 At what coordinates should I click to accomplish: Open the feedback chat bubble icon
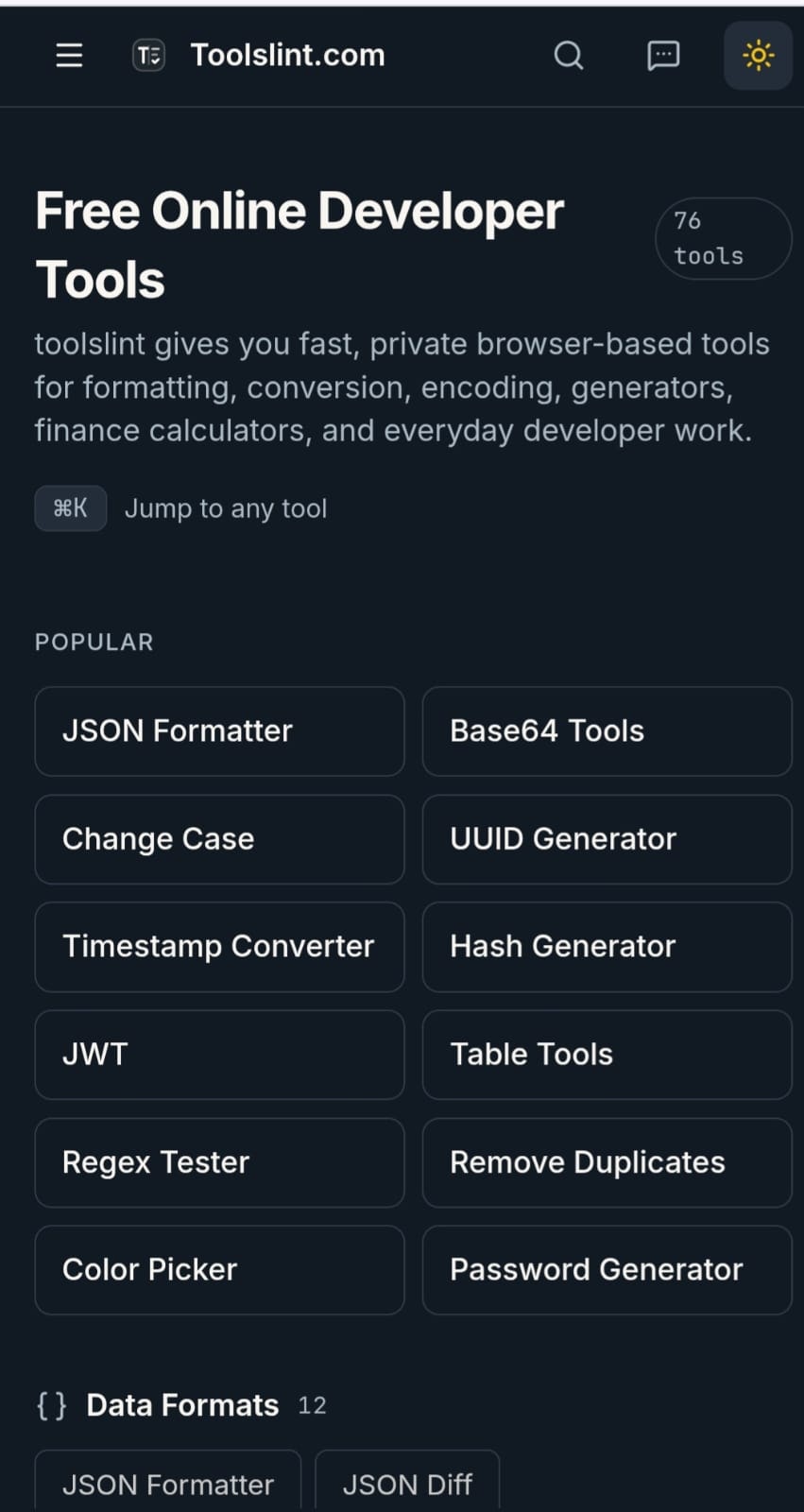pos(663,56)
